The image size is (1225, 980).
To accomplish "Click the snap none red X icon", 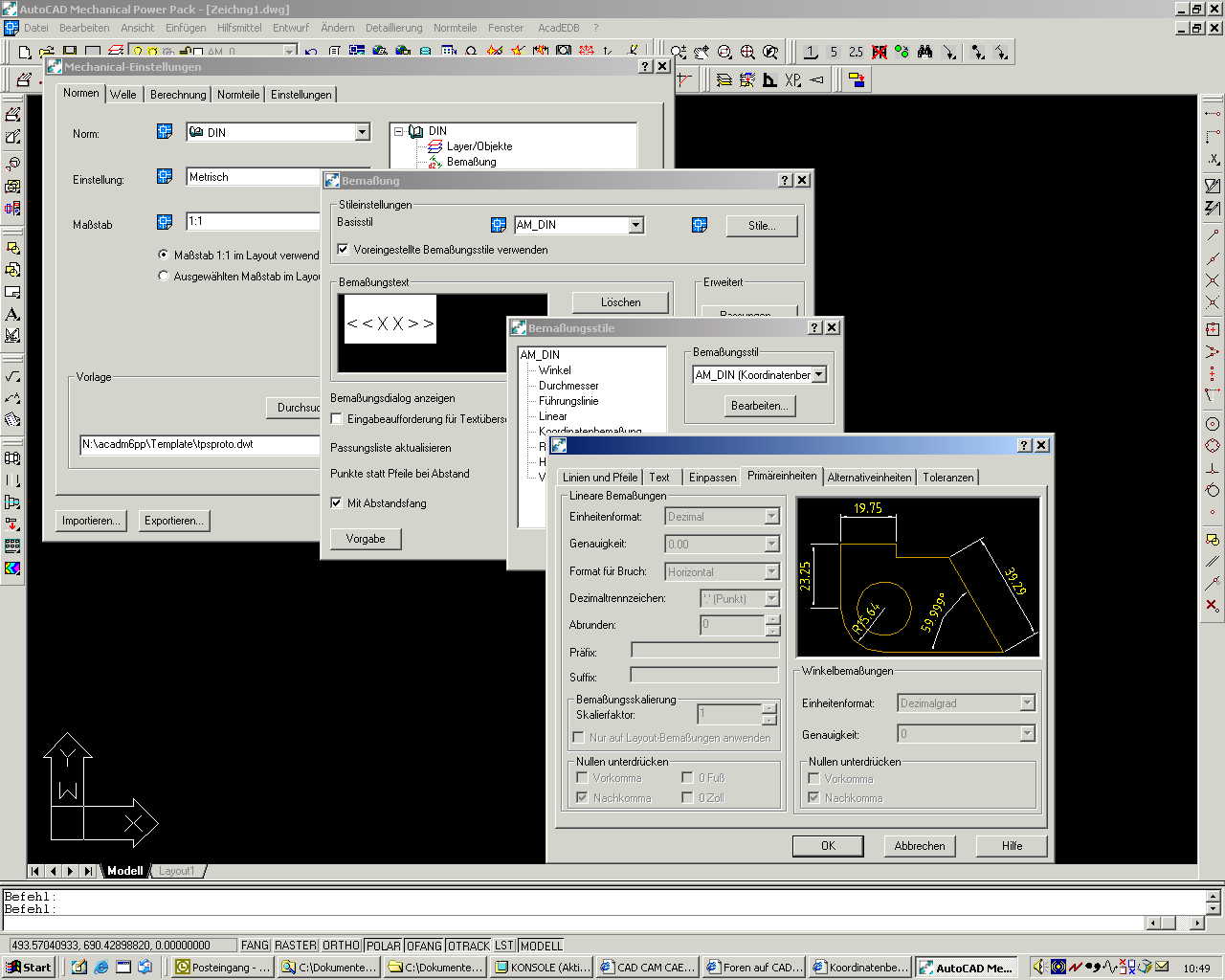I will 1213,605.
